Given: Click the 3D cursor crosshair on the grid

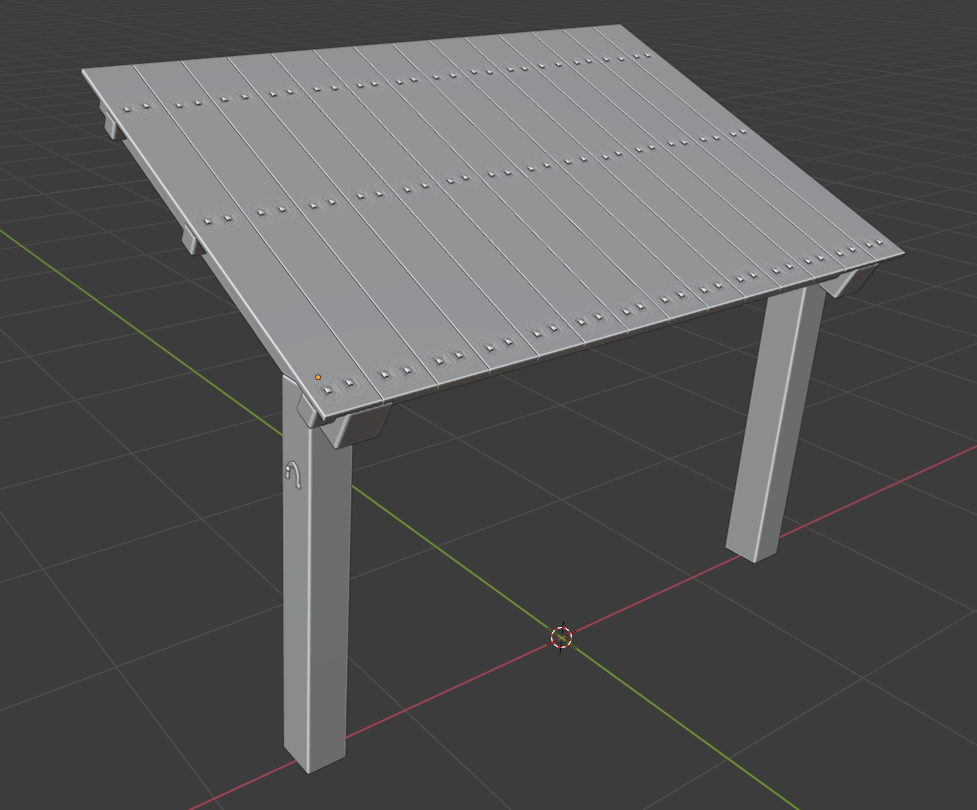Looking at the screenshot, I should click(562, 637).
